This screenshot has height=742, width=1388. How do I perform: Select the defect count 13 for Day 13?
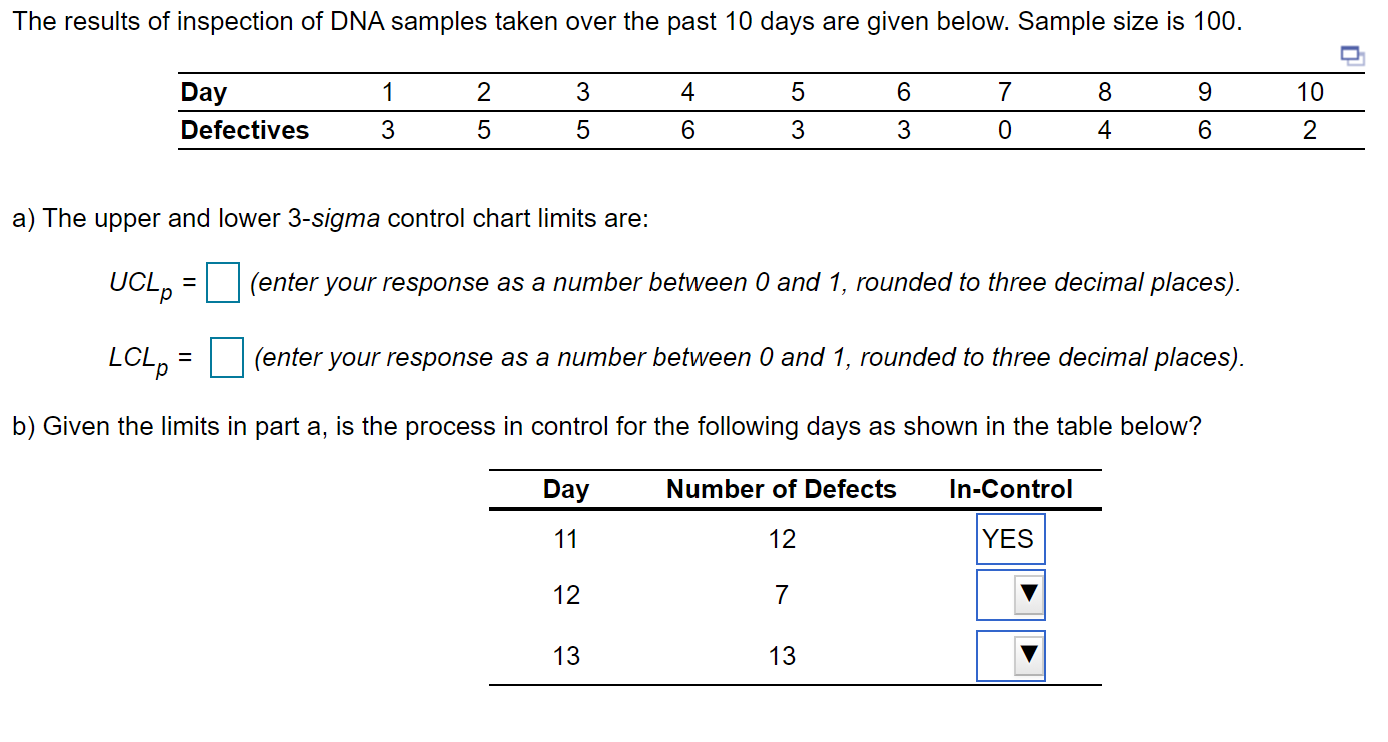click(x=782, y=655)
